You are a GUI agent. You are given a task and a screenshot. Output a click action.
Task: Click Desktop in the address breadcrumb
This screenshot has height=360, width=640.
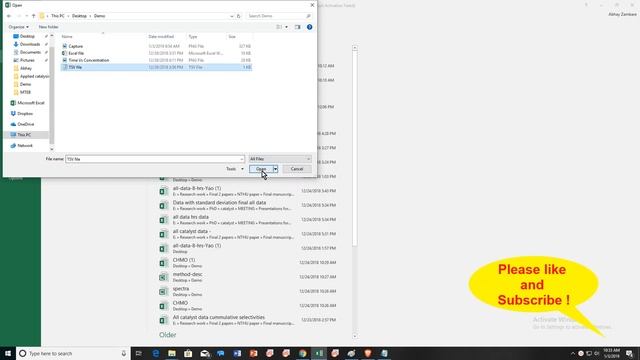point(79,16)
